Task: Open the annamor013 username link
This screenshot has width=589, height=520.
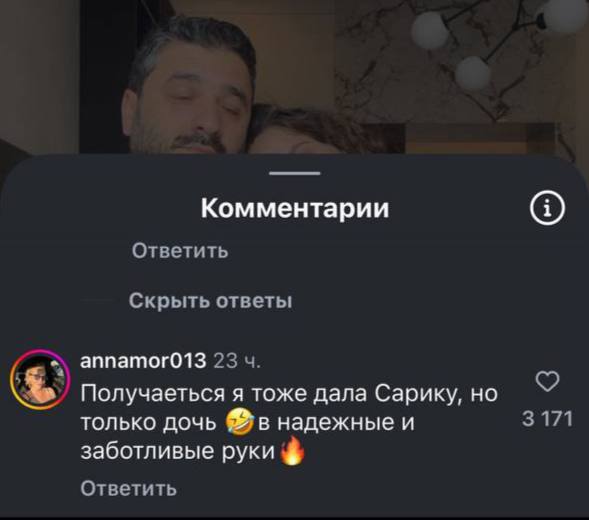Action: coord(143,361)
